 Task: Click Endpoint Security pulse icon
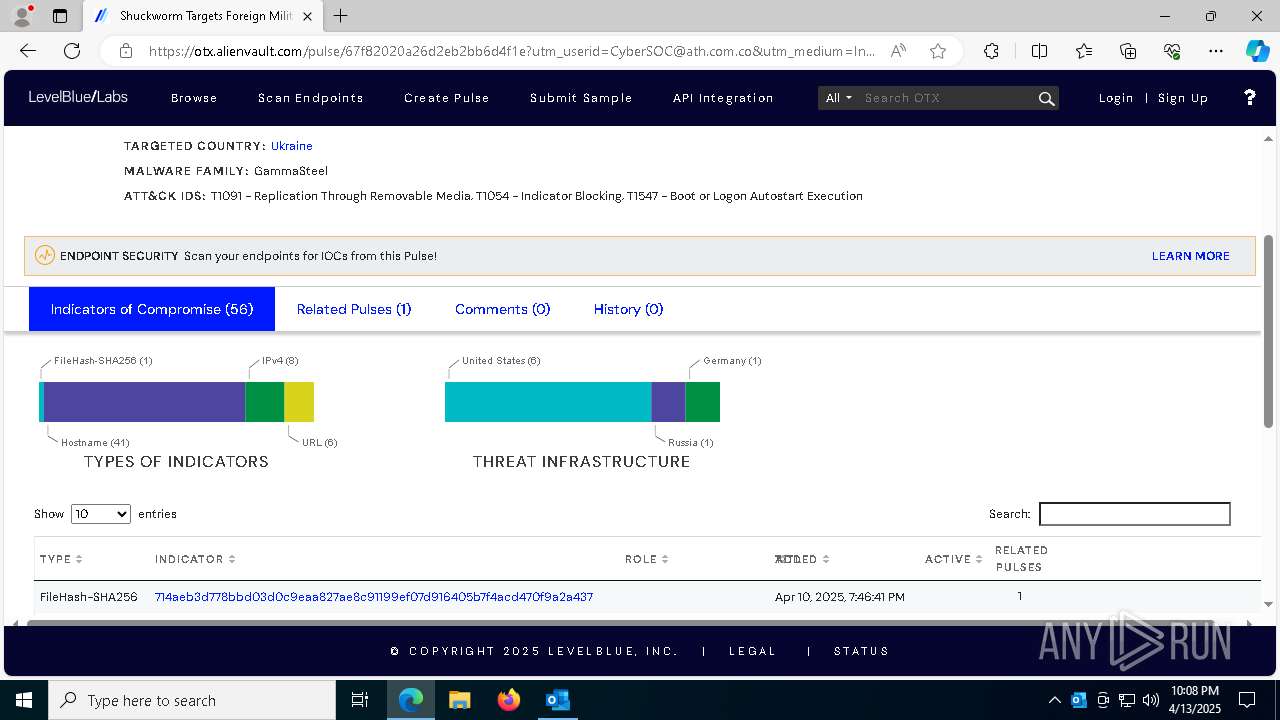(x=45, y=255)
